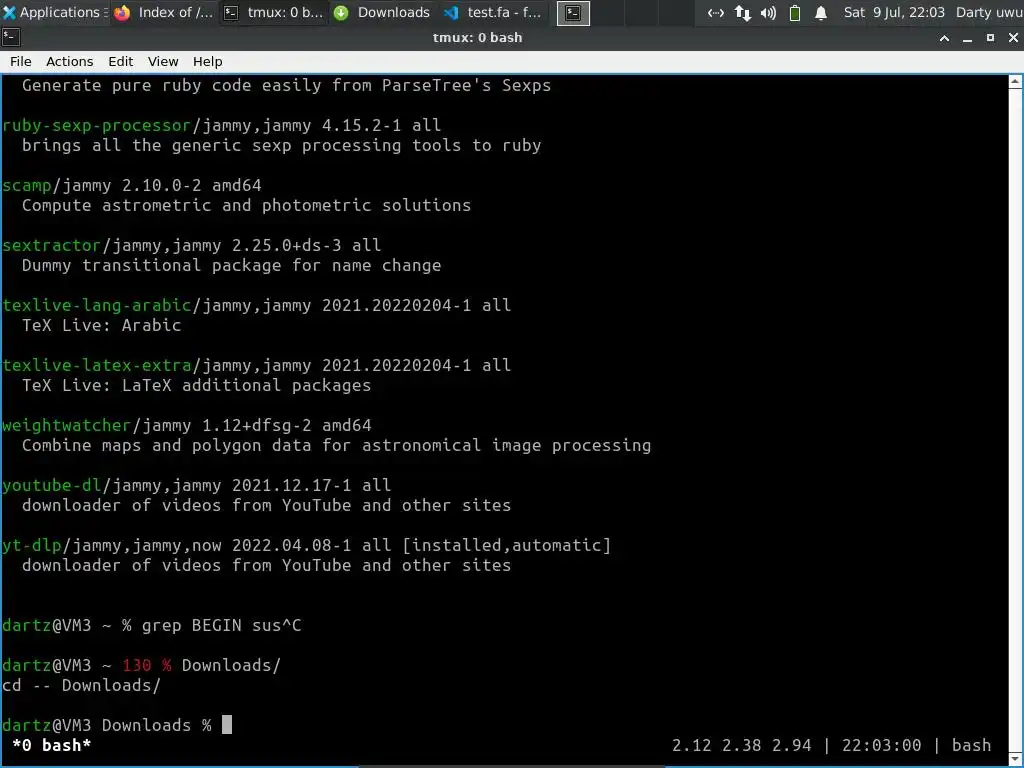Click the green Downloads arrow icon in the taskbar
This screenshot has height=768, width=1024.
(341, 12)
